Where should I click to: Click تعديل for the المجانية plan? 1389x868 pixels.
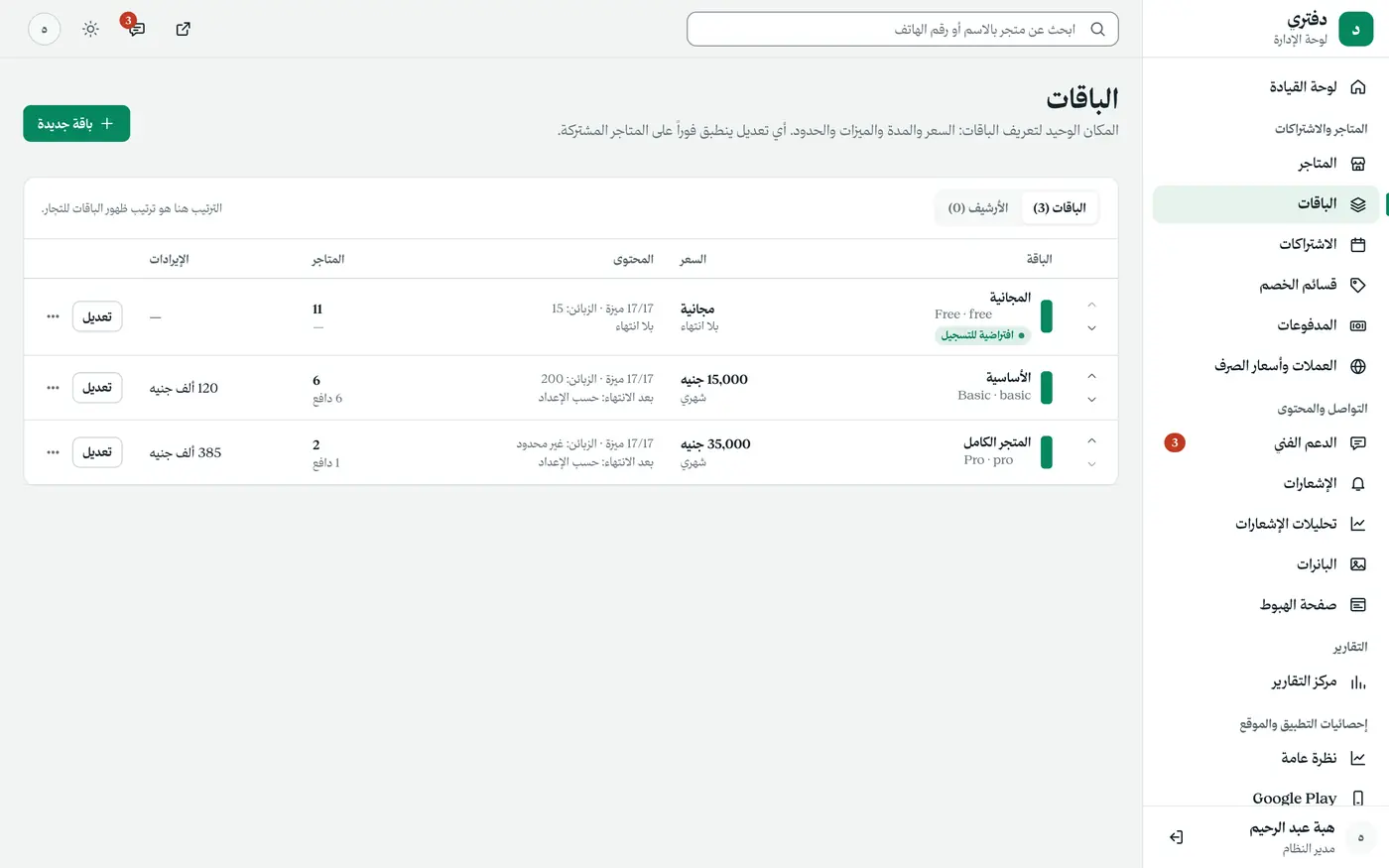[97, 317]
